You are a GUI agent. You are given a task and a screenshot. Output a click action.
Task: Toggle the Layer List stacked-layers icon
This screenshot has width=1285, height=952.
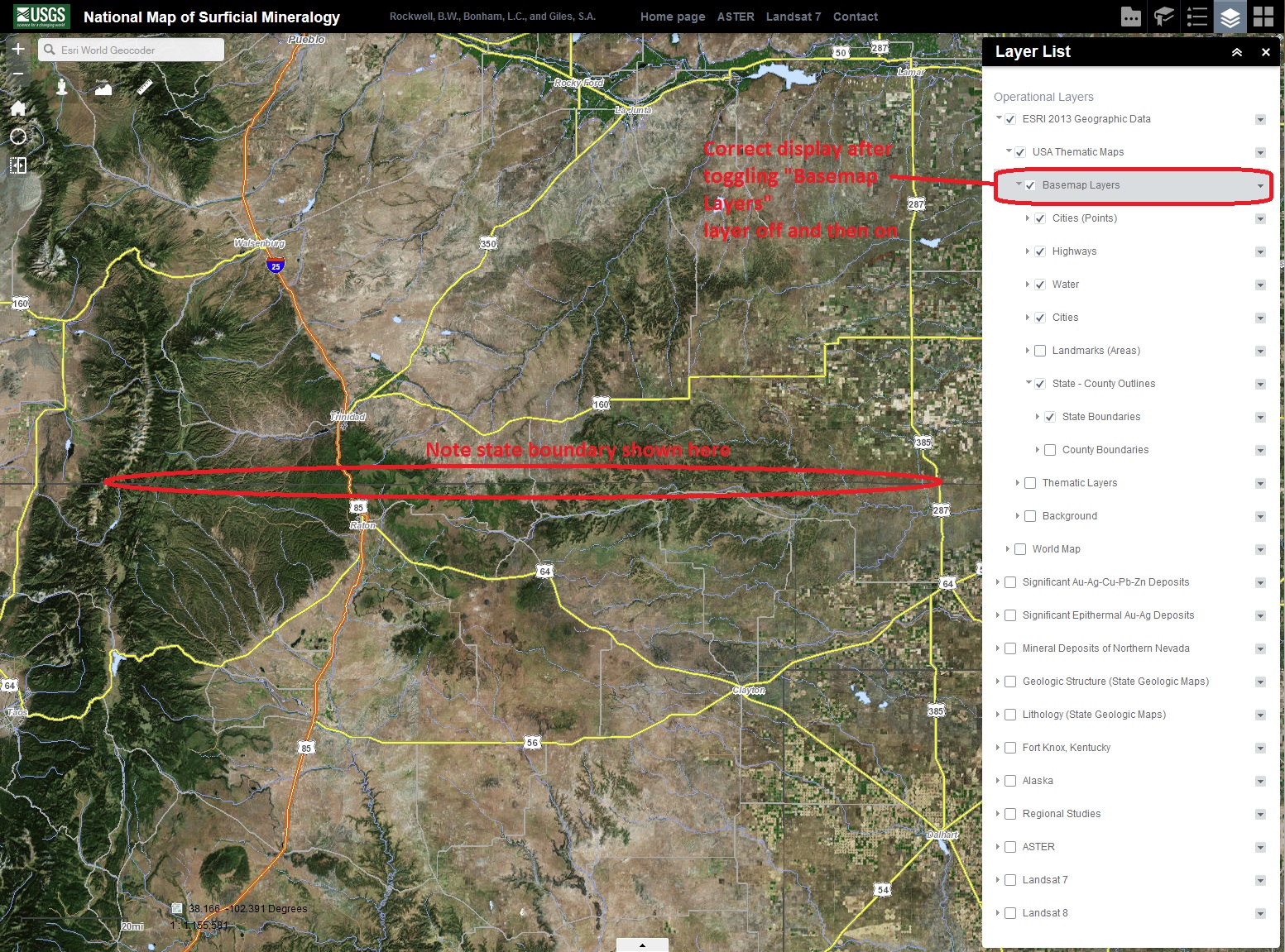tap(1230, 17)
